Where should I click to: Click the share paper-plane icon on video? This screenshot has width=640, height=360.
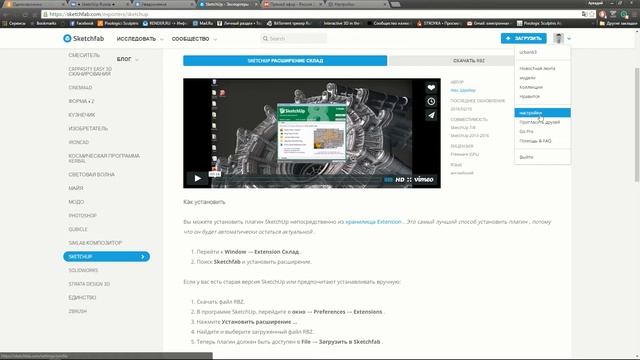click(x=431, y=115)
